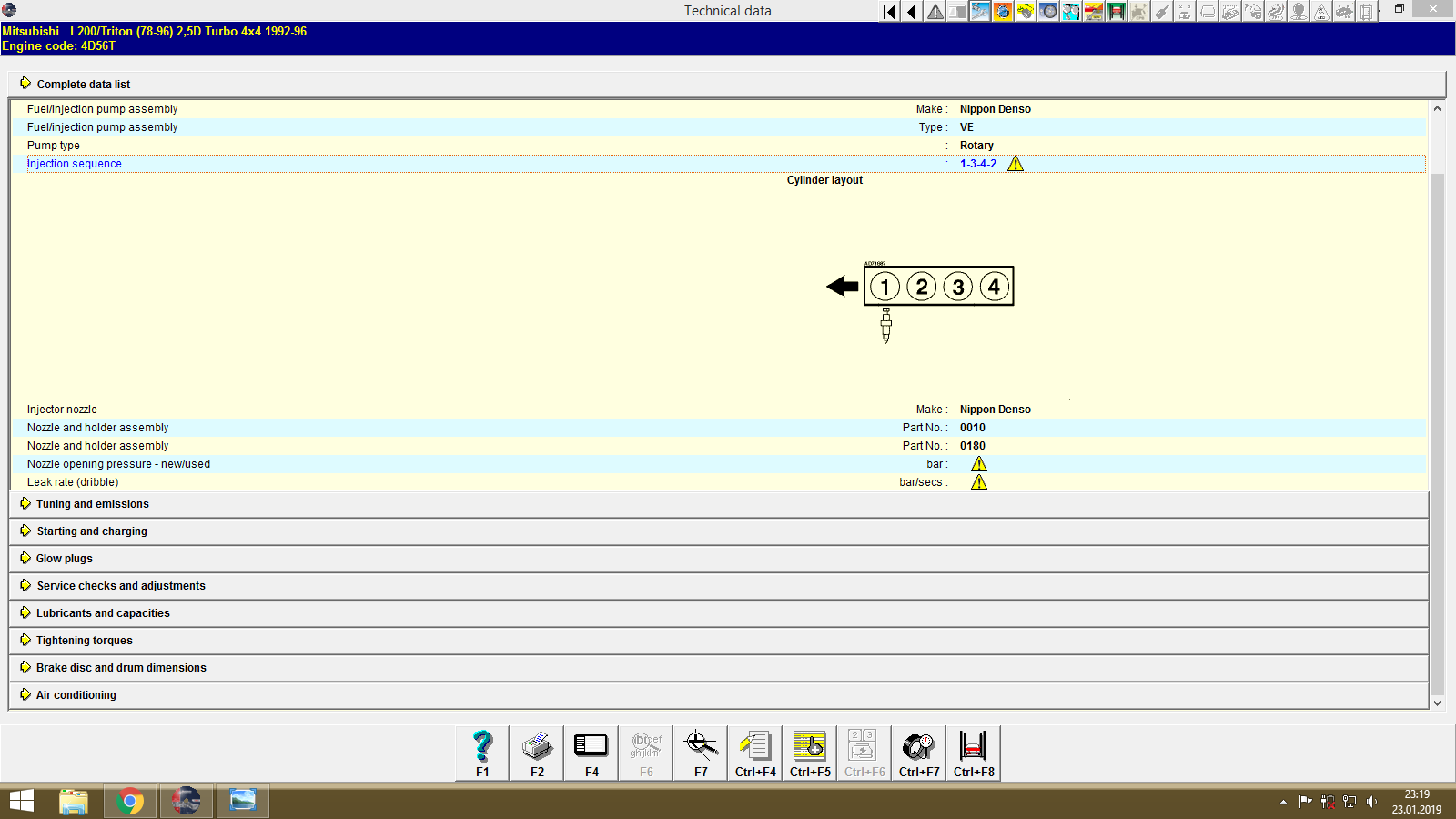Collapse the Complete data list section
Viewport: 1456px width, 819px height.
[83, 85]
